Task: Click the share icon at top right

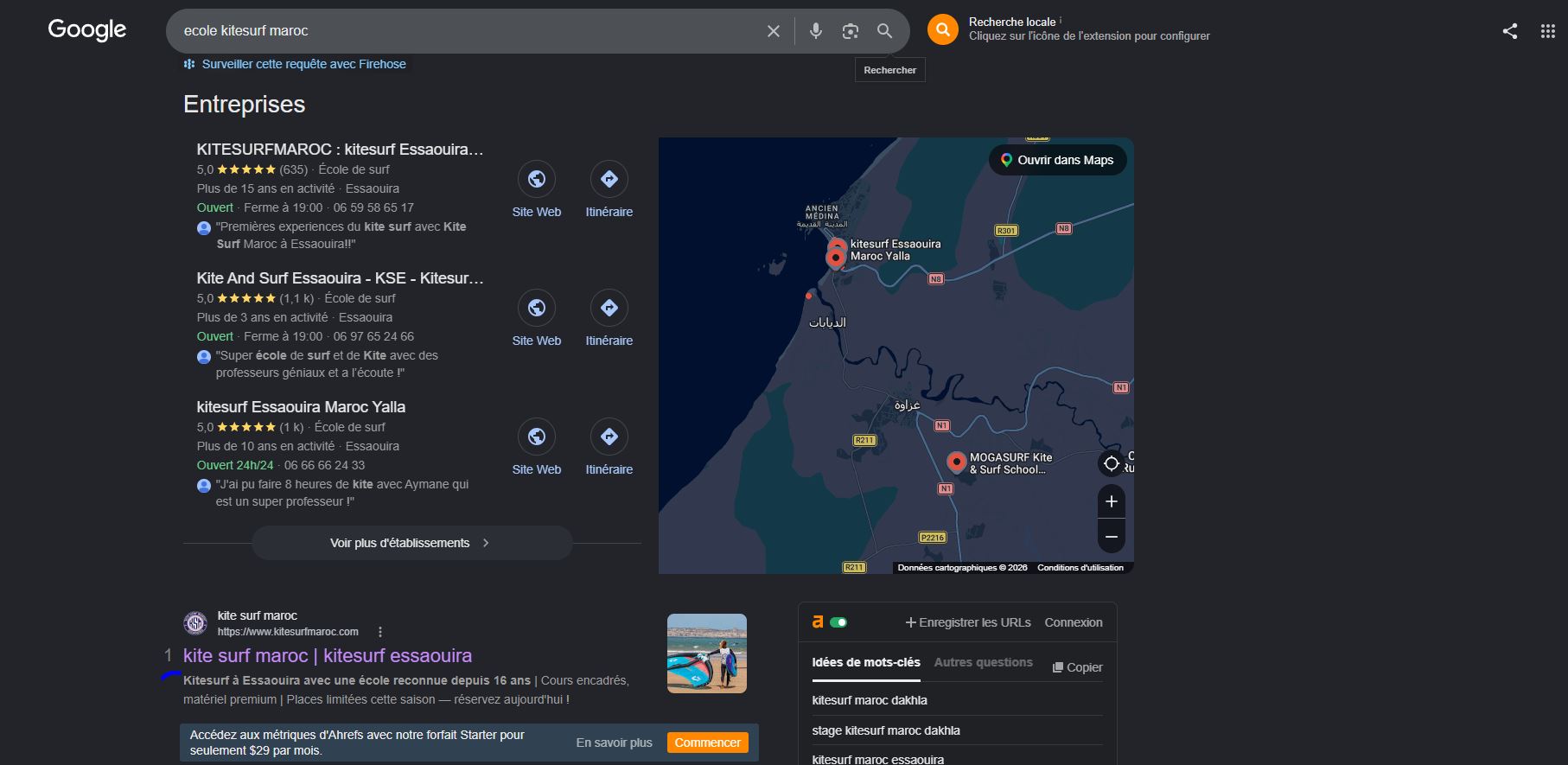Action: click(1510, 31)
